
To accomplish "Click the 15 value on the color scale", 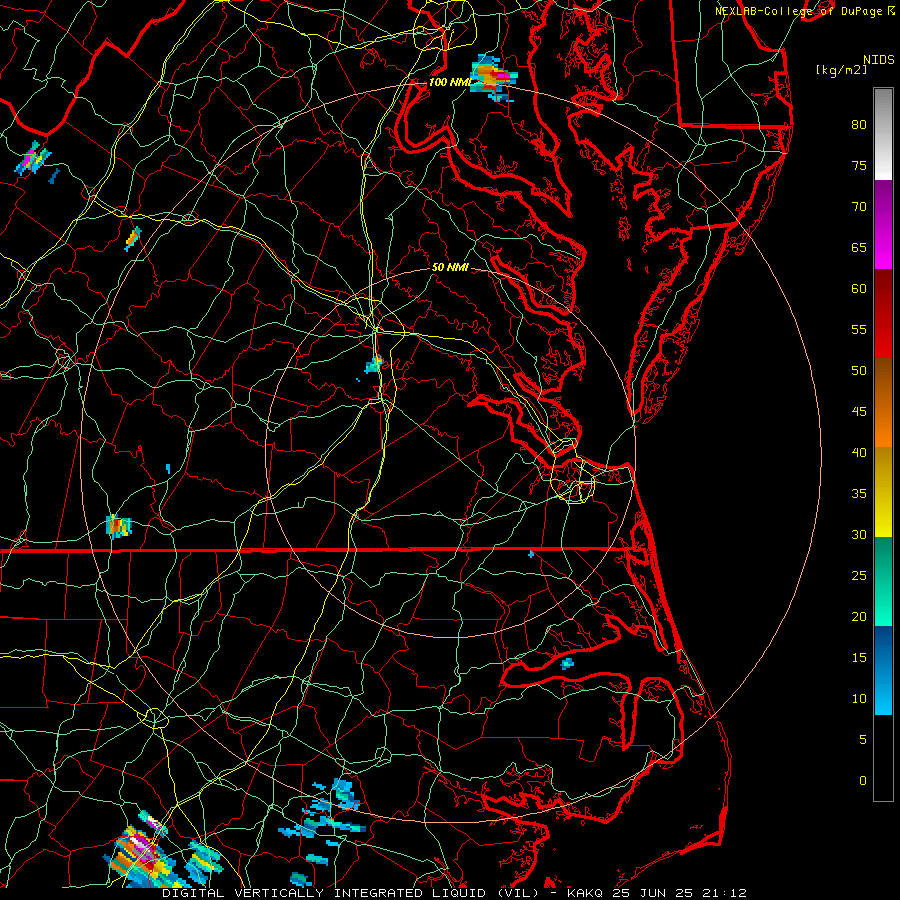I will pyautogui.click(x=859, y=658).
